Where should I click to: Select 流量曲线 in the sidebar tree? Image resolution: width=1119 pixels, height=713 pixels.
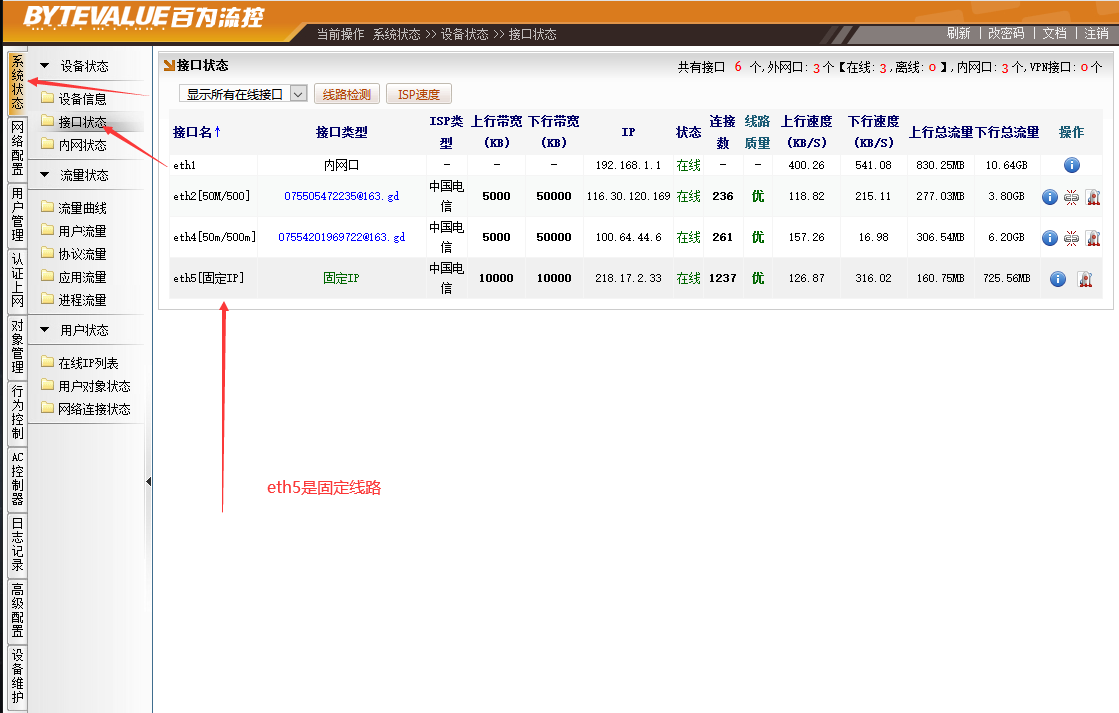(x=82, y=208)
